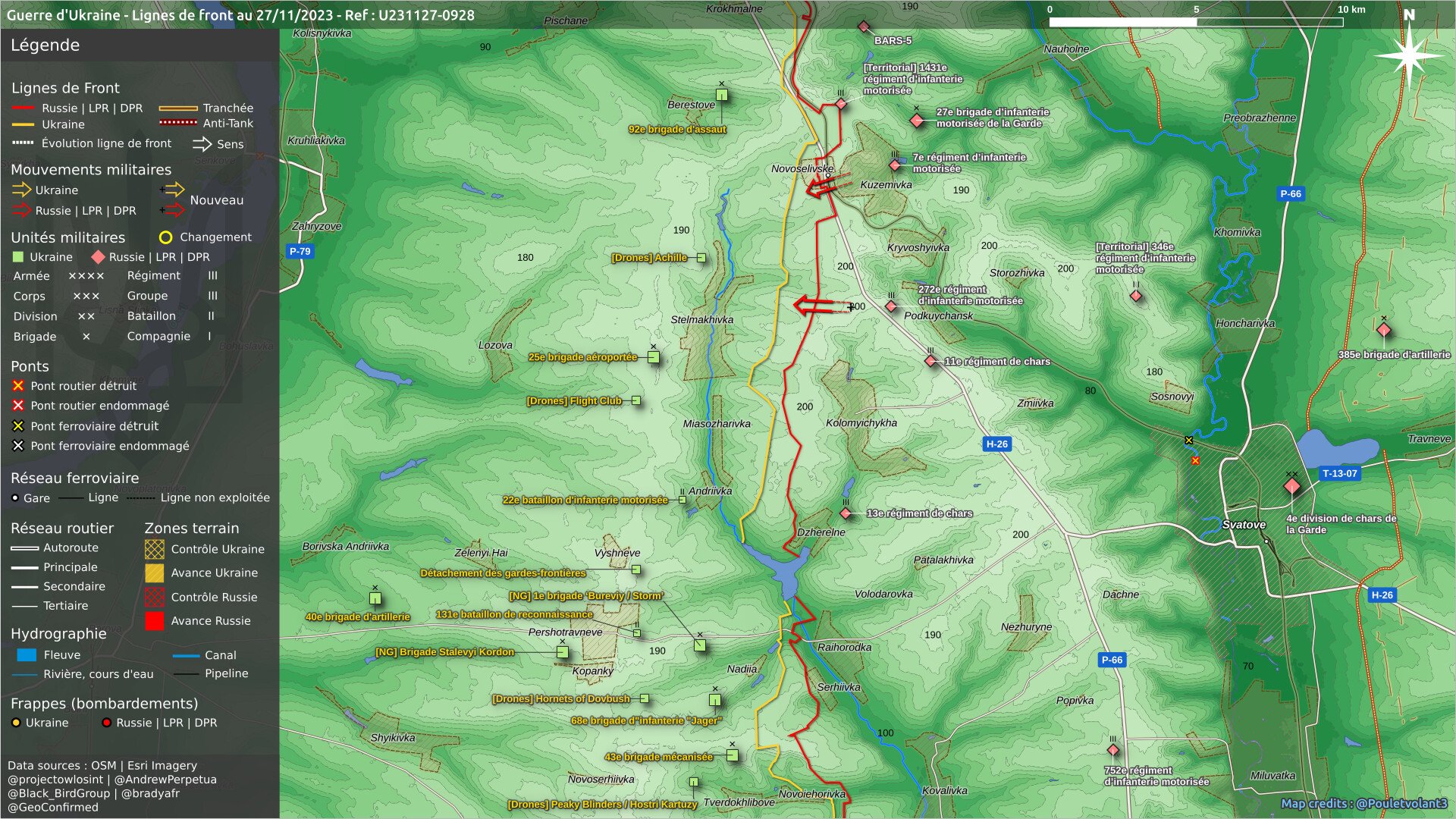The width and height of the screenshot is (1456, 819).
Task: Click the @projectowlosint data source credit
Action: 55,780
